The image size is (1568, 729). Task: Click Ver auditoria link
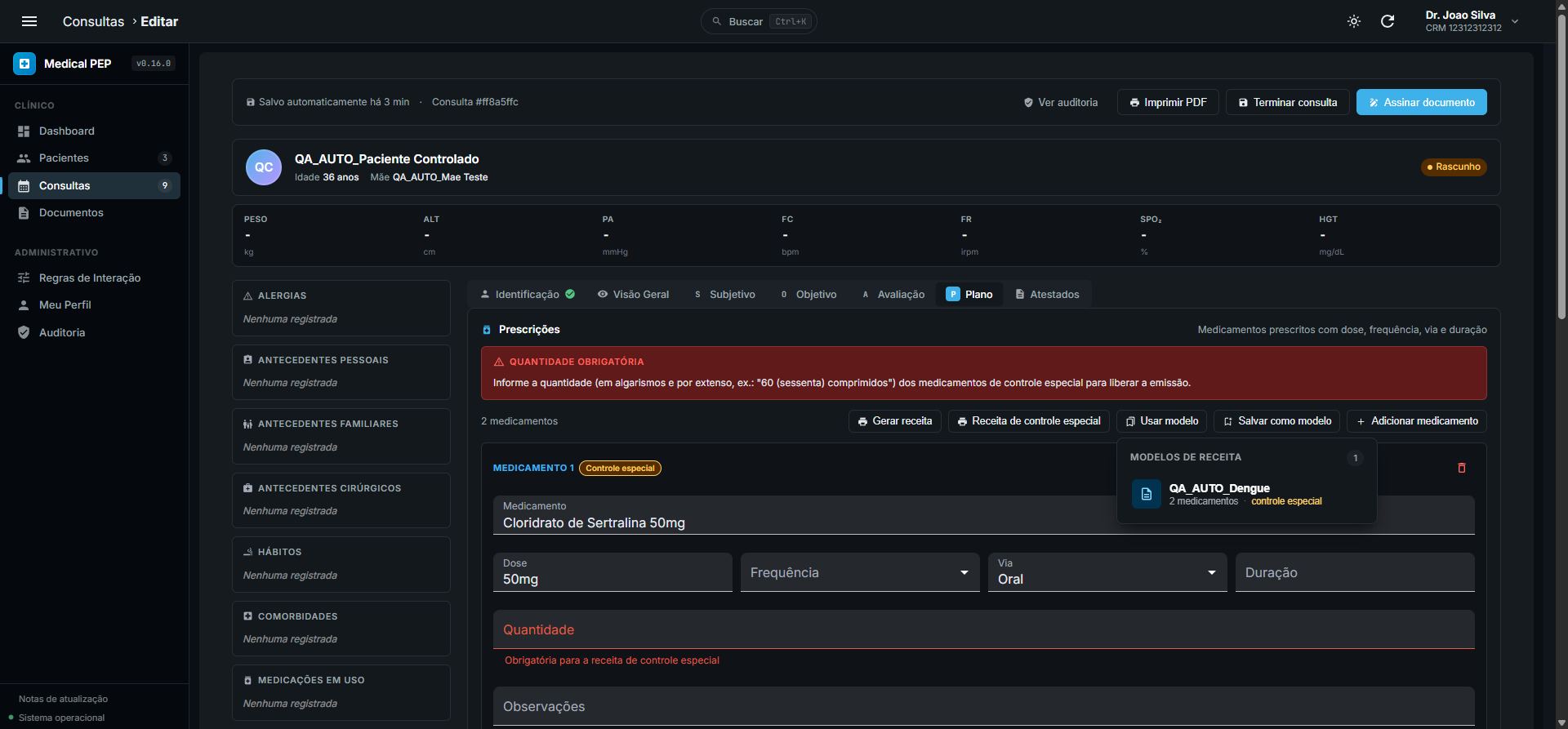1061,102
